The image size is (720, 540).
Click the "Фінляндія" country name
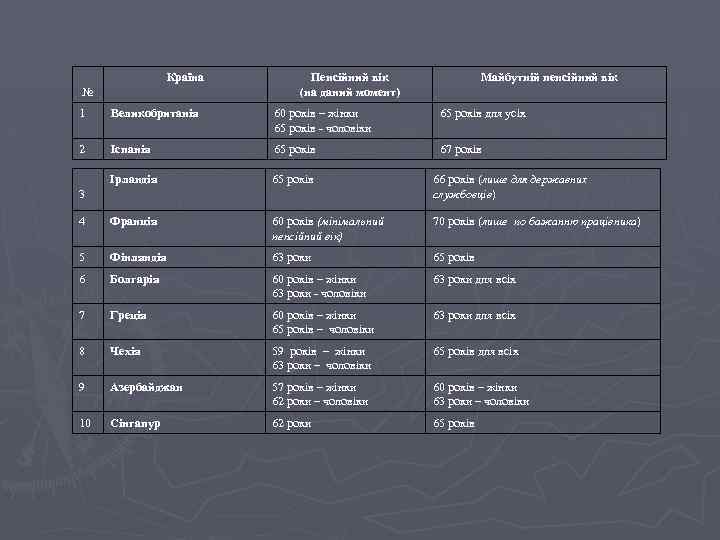[x=139, y=257]
